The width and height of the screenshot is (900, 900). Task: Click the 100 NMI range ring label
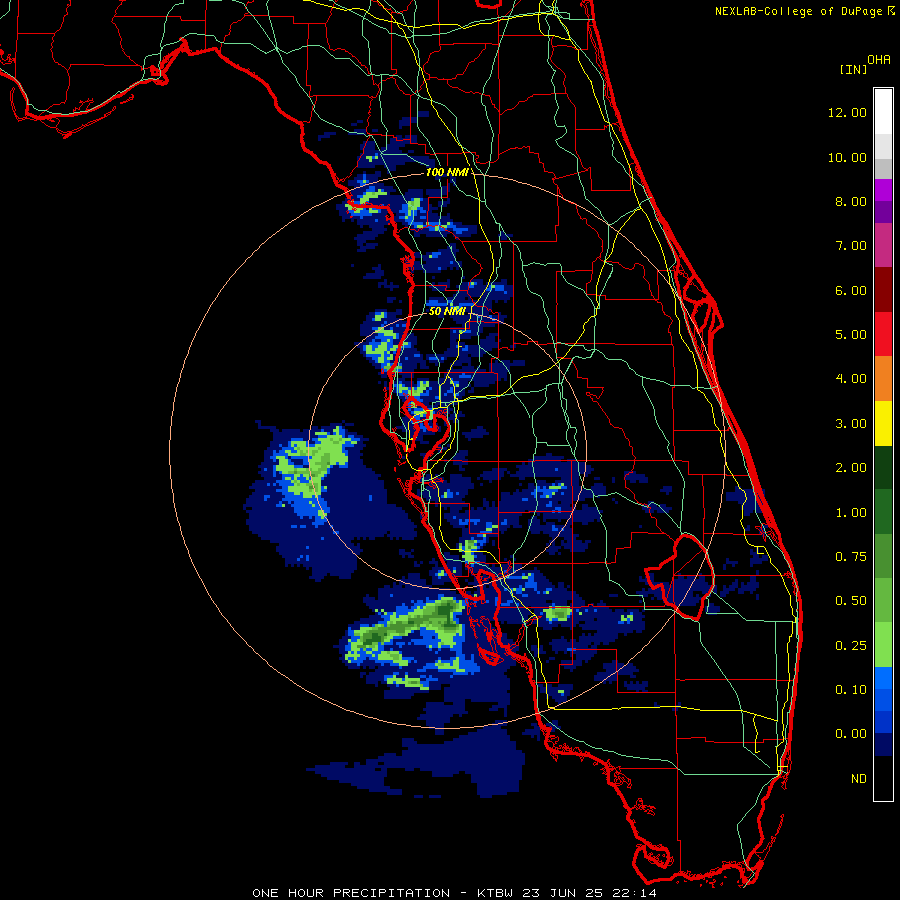[446, 172]
